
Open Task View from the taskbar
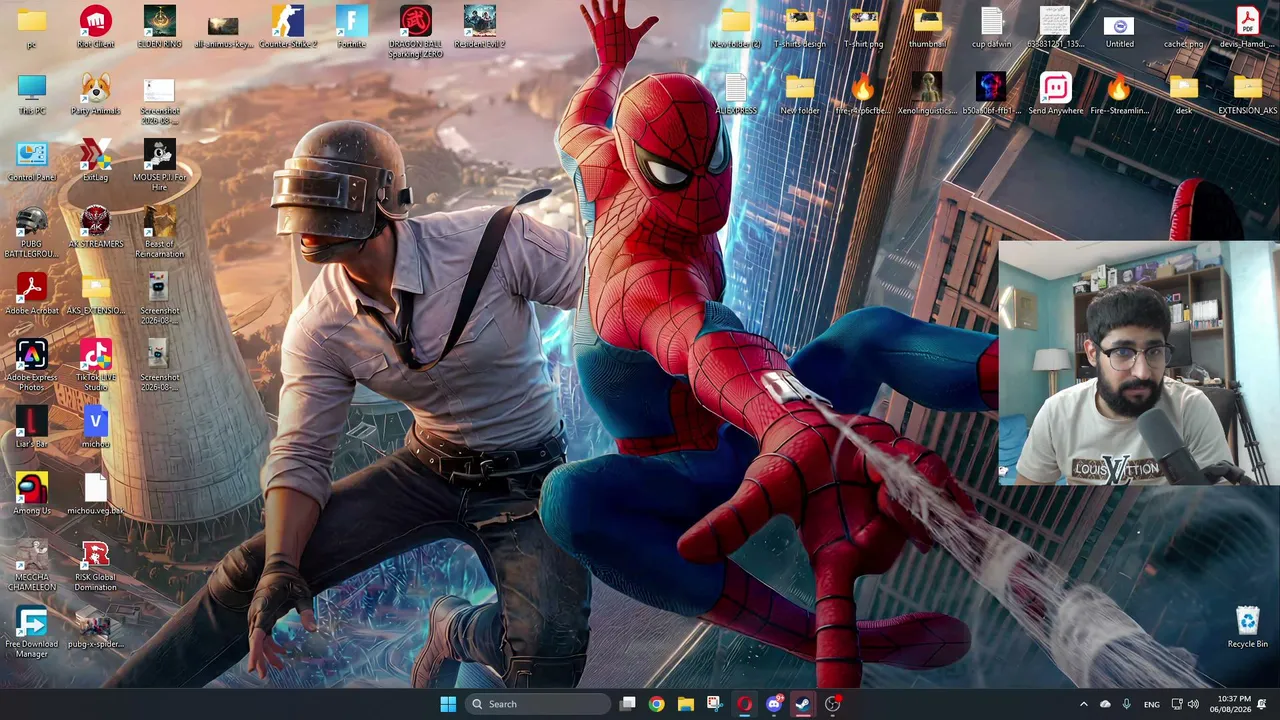click(x=627, y=704)
